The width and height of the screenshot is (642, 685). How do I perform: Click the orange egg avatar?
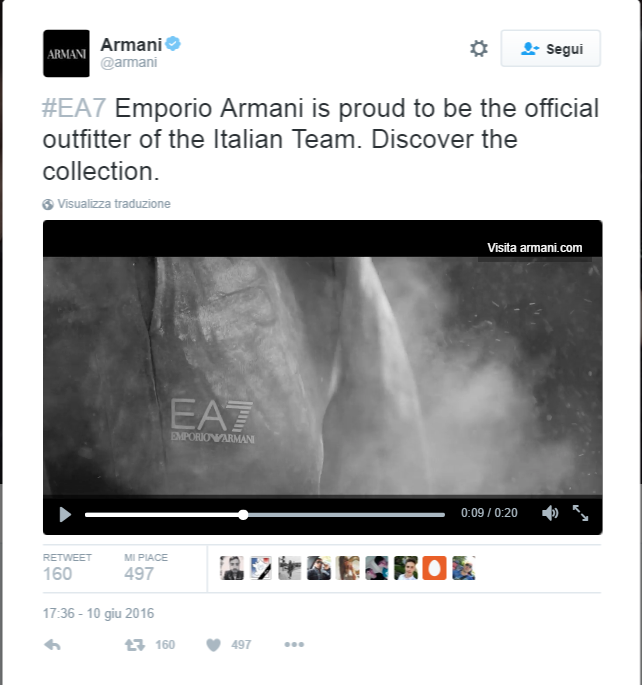click(x=435, y=568)
